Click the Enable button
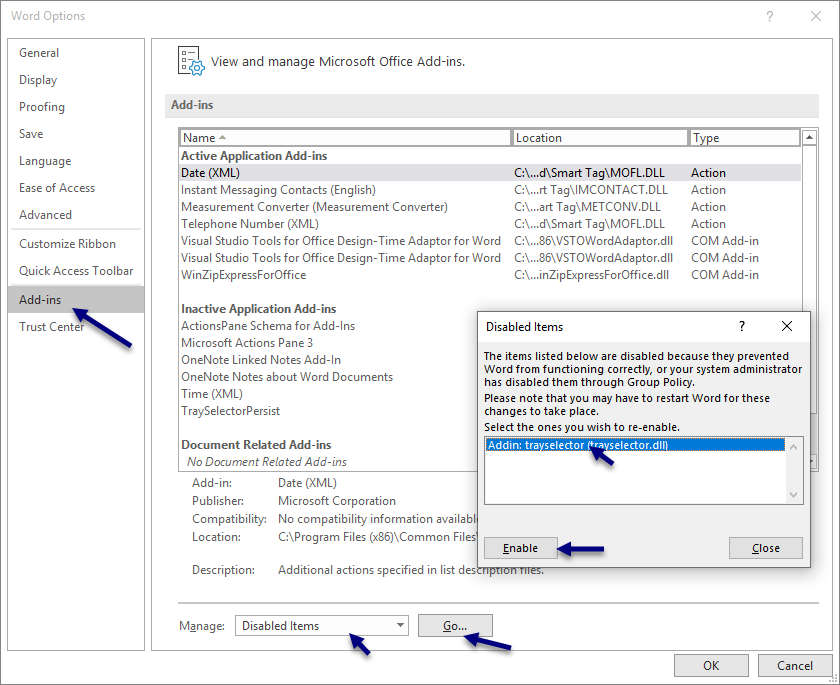 pos(520,548)
